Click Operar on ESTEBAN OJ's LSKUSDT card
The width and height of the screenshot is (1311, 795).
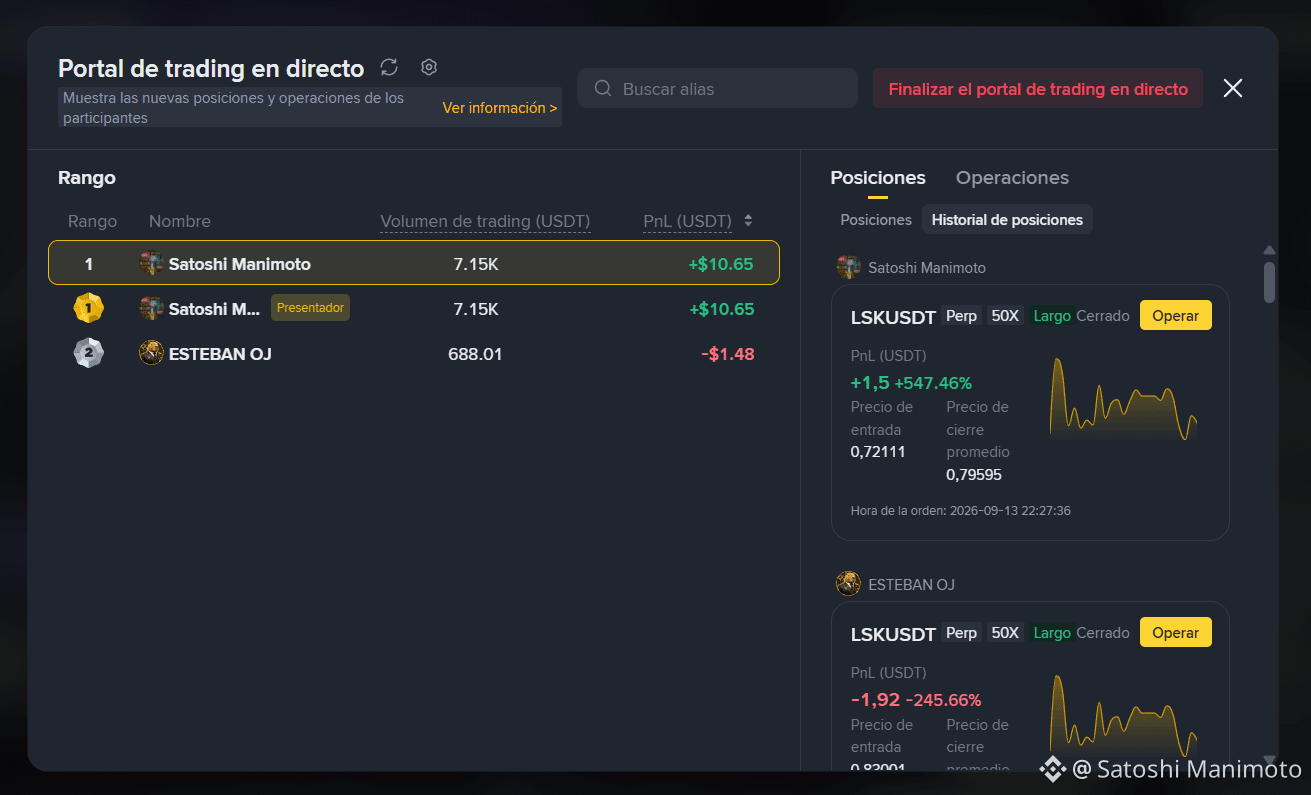tap(1176, 632)
